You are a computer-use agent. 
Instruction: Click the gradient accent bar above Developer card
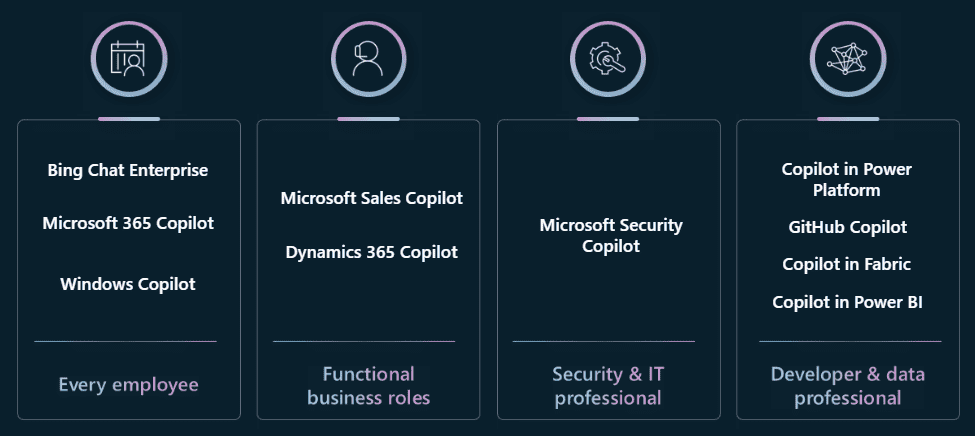tap(848, 119)
